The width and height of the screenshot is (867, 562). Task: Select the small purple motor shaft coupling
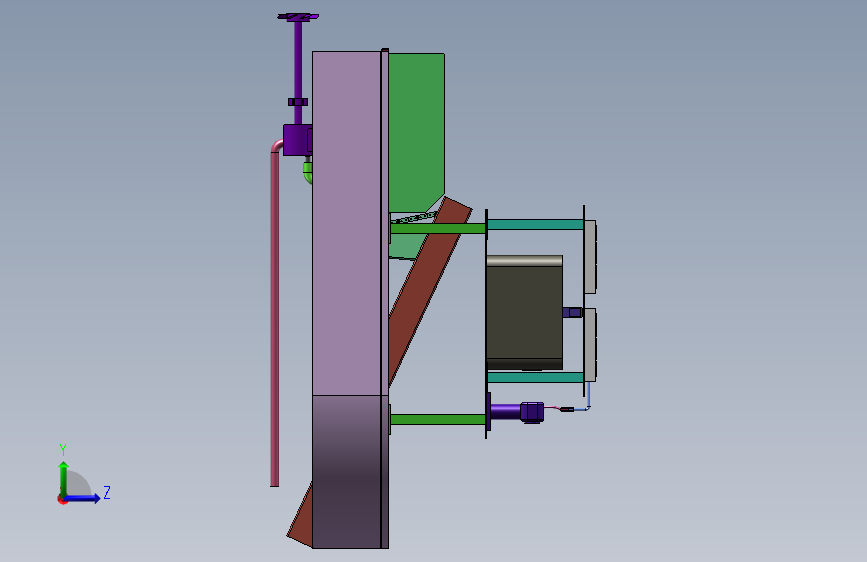click(x=573, y=313)
